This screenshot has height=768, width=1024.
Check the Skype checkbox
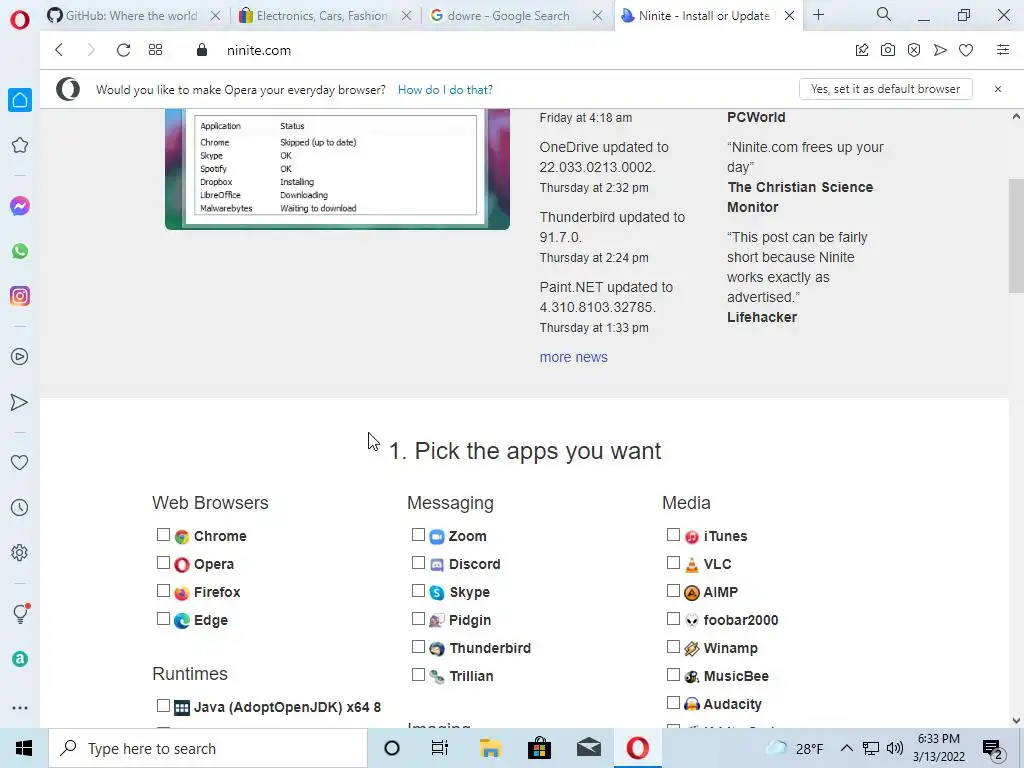[419, 591]
